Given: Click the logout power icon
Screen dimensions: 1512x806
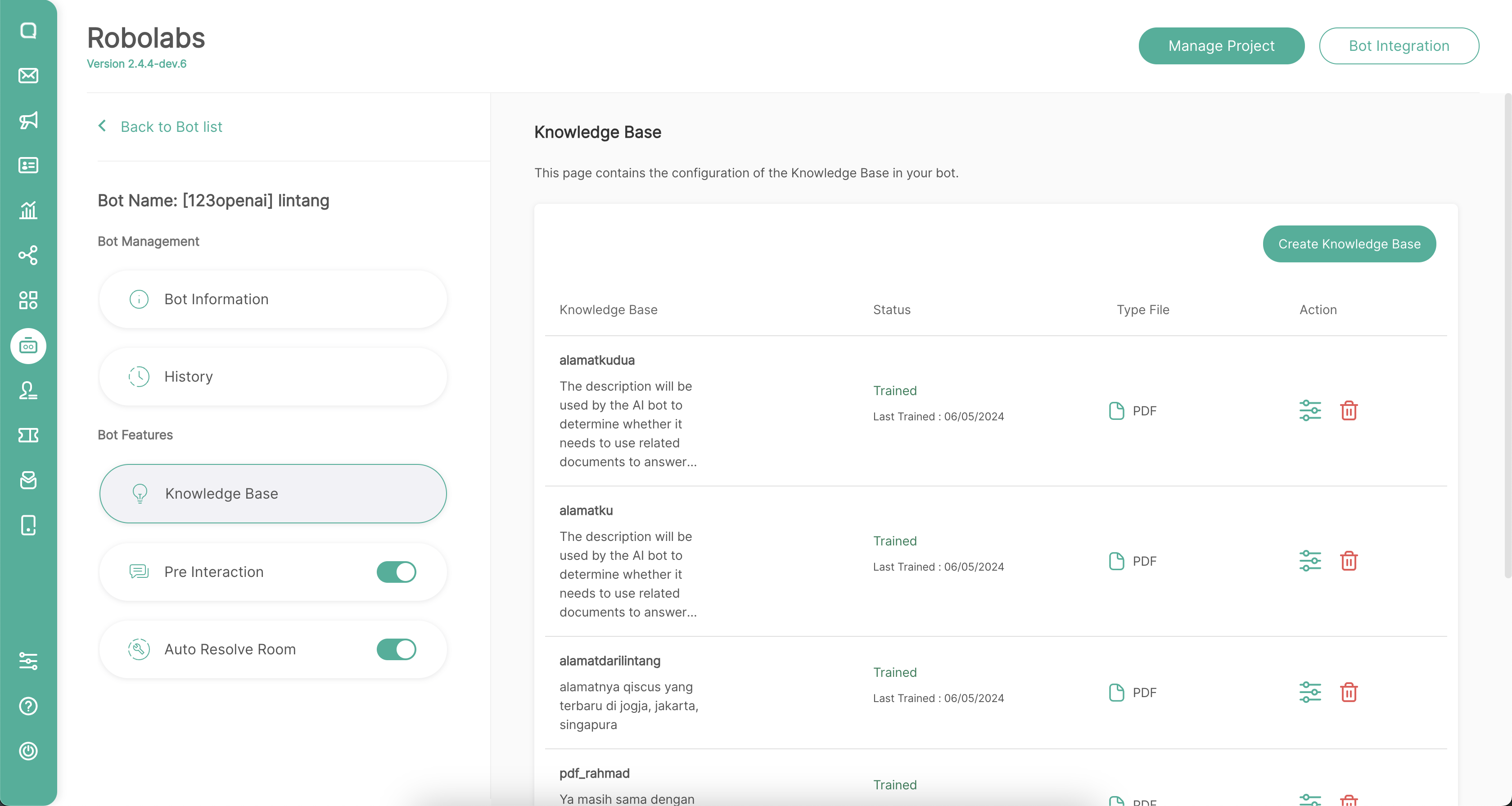Looking at the screenshot, I should [x=28, y=751].
